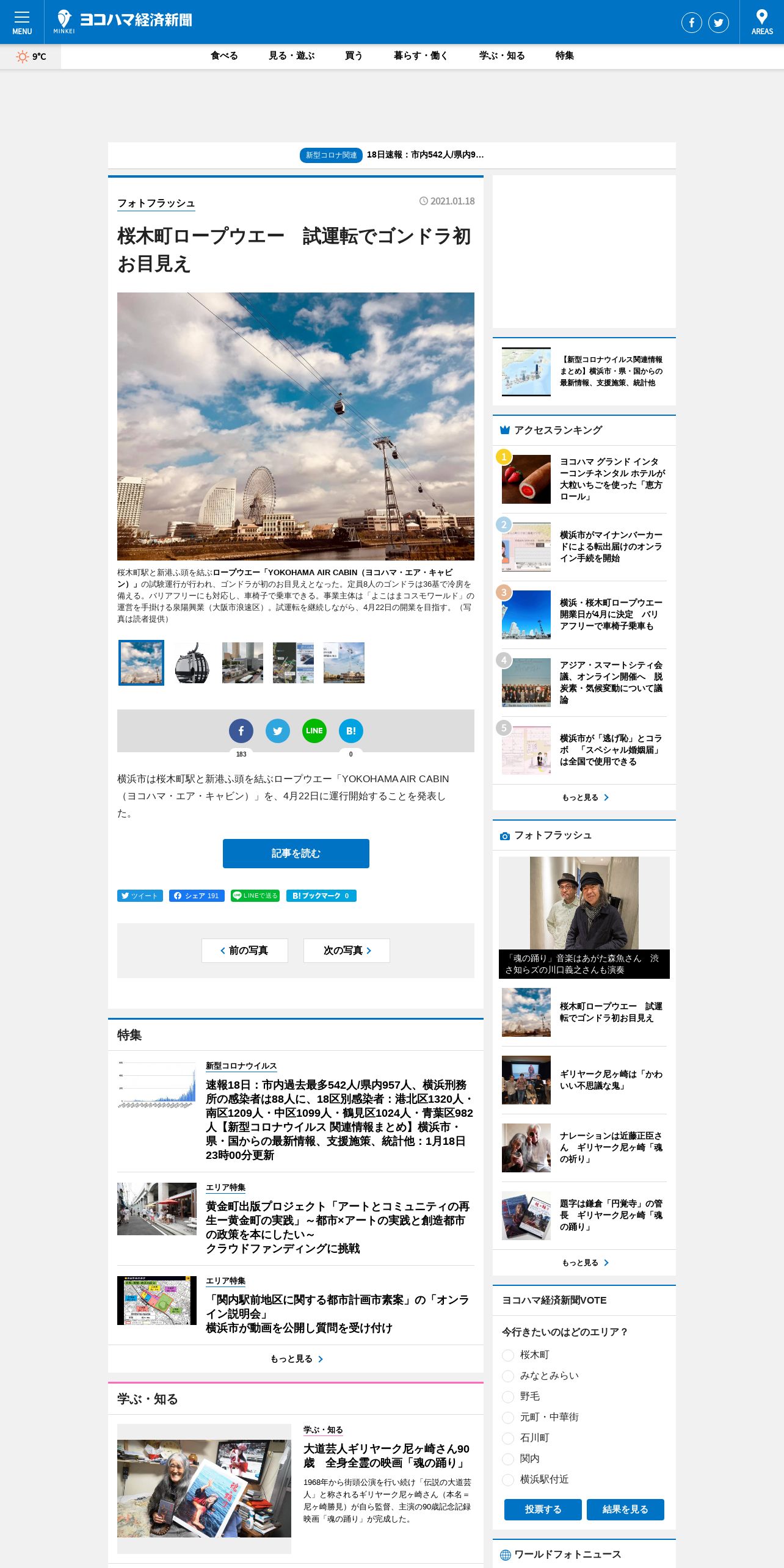Screen dimensions: 784x1568
Task: Open ranking item about マイナンバーカード転出届
Action: (584, 547)
